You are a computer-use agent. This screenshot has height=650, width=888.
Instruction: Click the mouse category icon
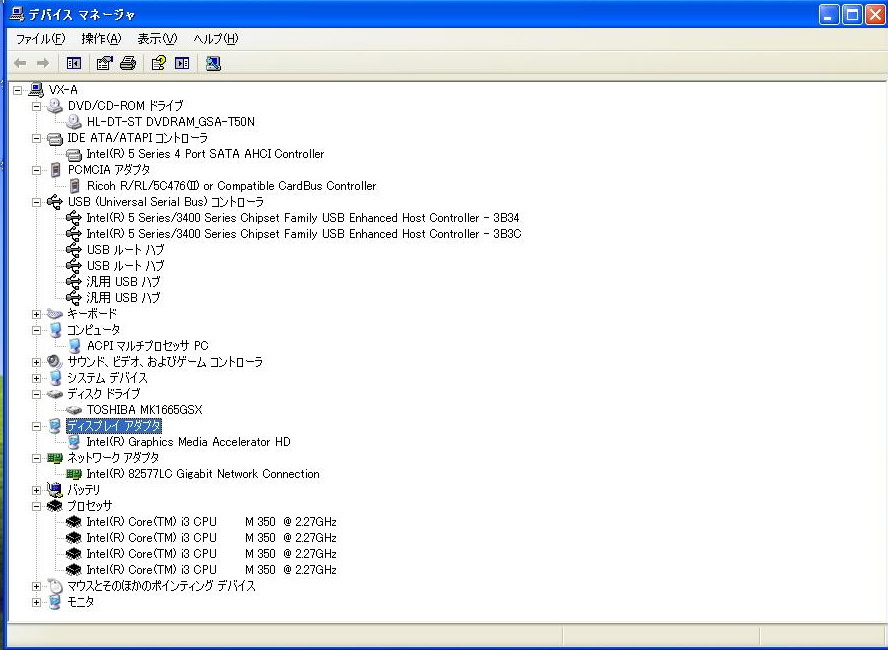click(x=54, y=586)
